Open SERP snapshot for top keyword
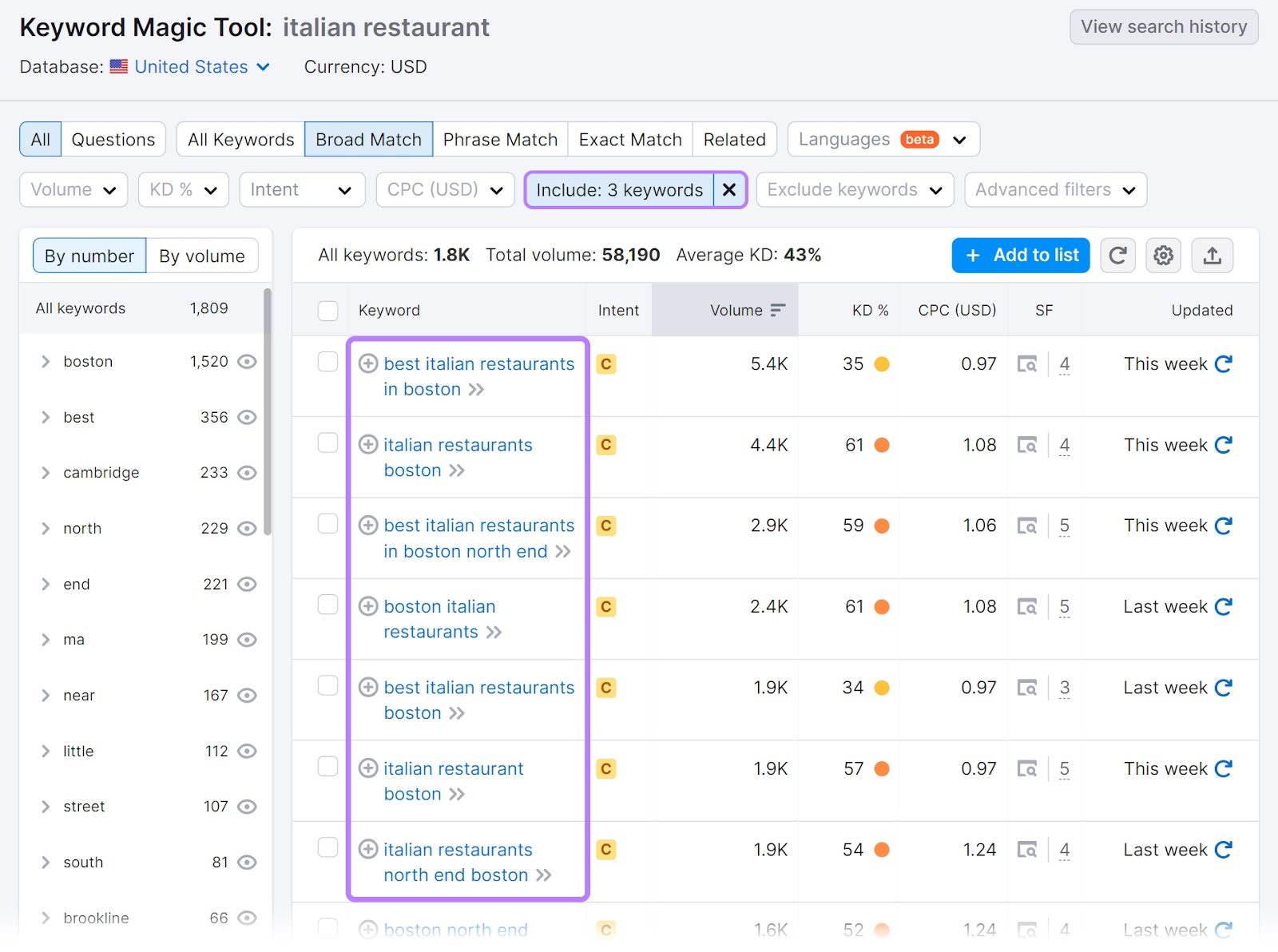 [x=1028, y=364]
